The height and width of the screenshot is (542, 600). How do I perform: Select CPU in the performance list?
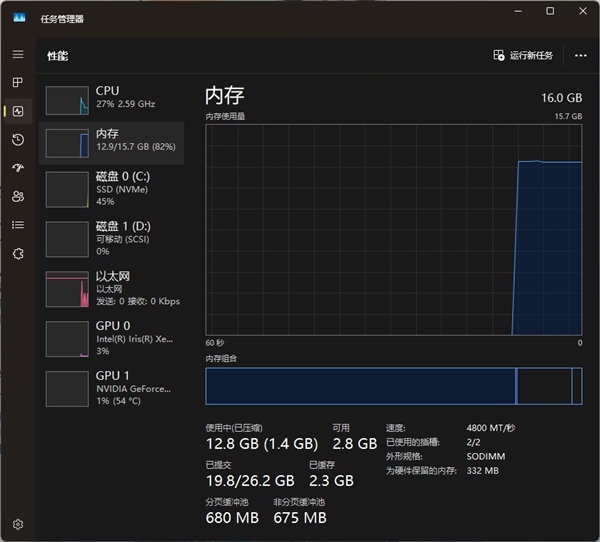point(111,98)
